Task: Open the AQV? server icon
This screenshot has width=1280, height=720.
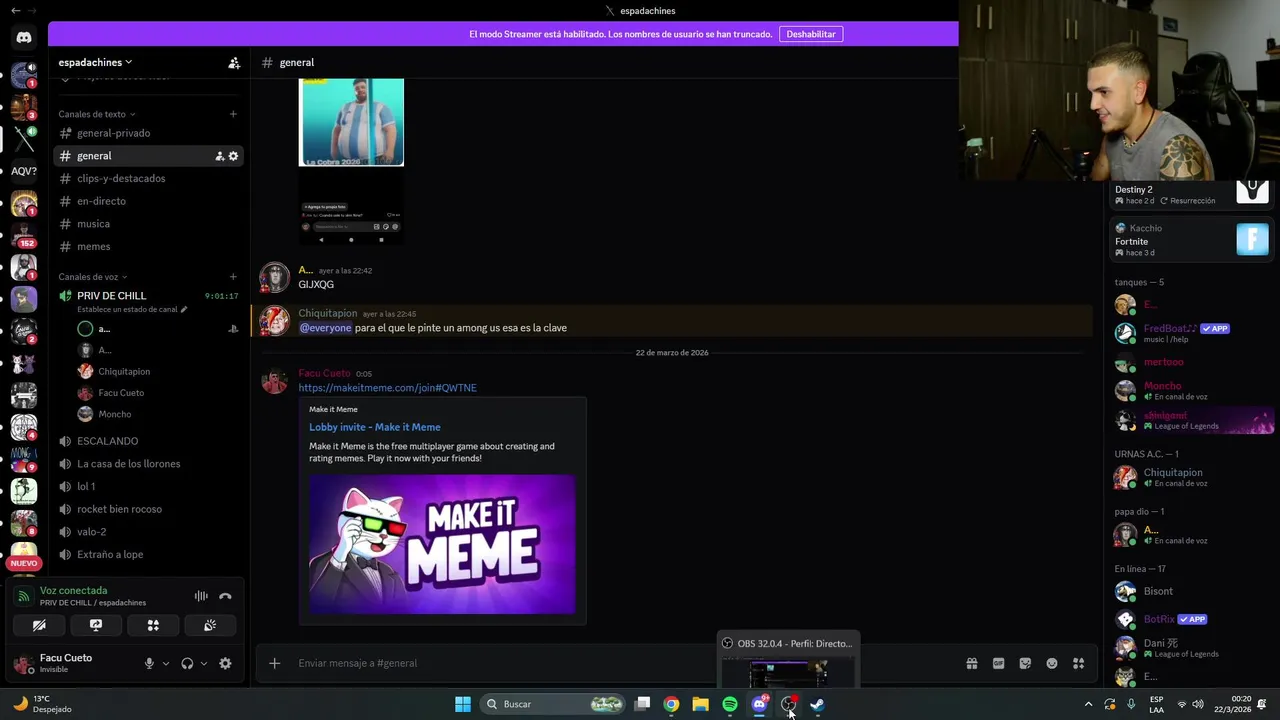Action: (24, 171)
